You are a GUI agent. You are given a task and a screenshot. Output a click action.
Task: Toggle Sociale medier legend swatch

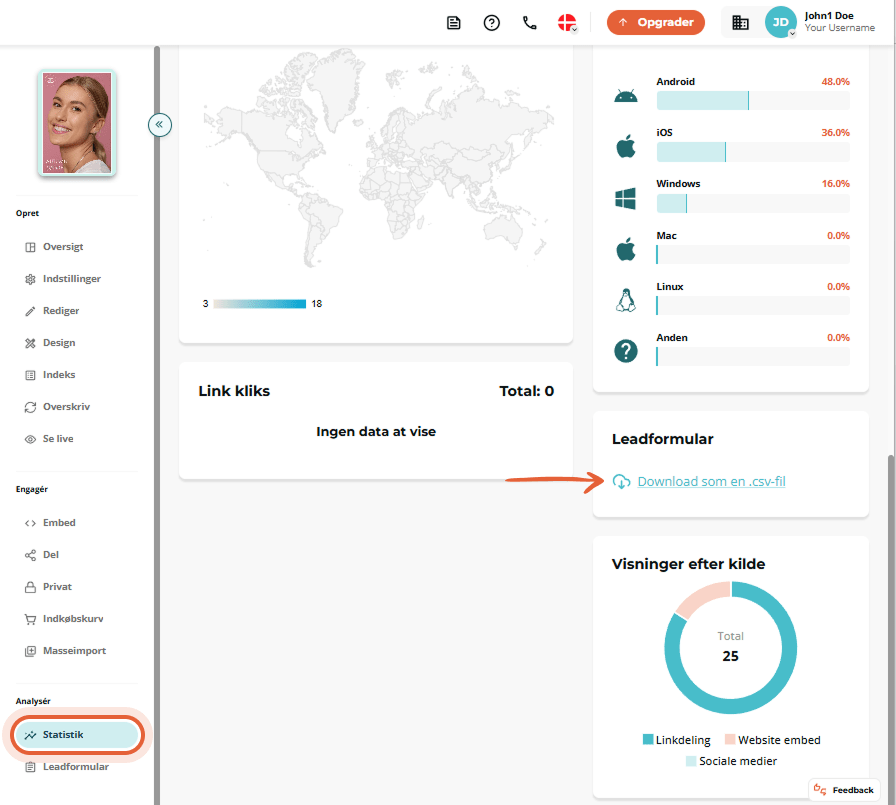point(691,761)
